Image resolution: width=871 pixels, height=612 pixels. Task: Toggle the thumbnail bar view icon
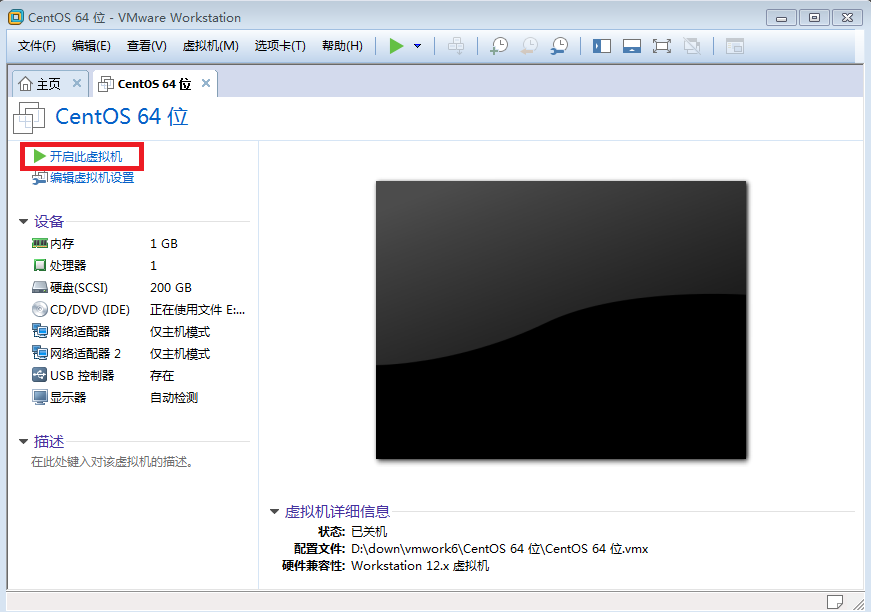(x=632, y=46)
